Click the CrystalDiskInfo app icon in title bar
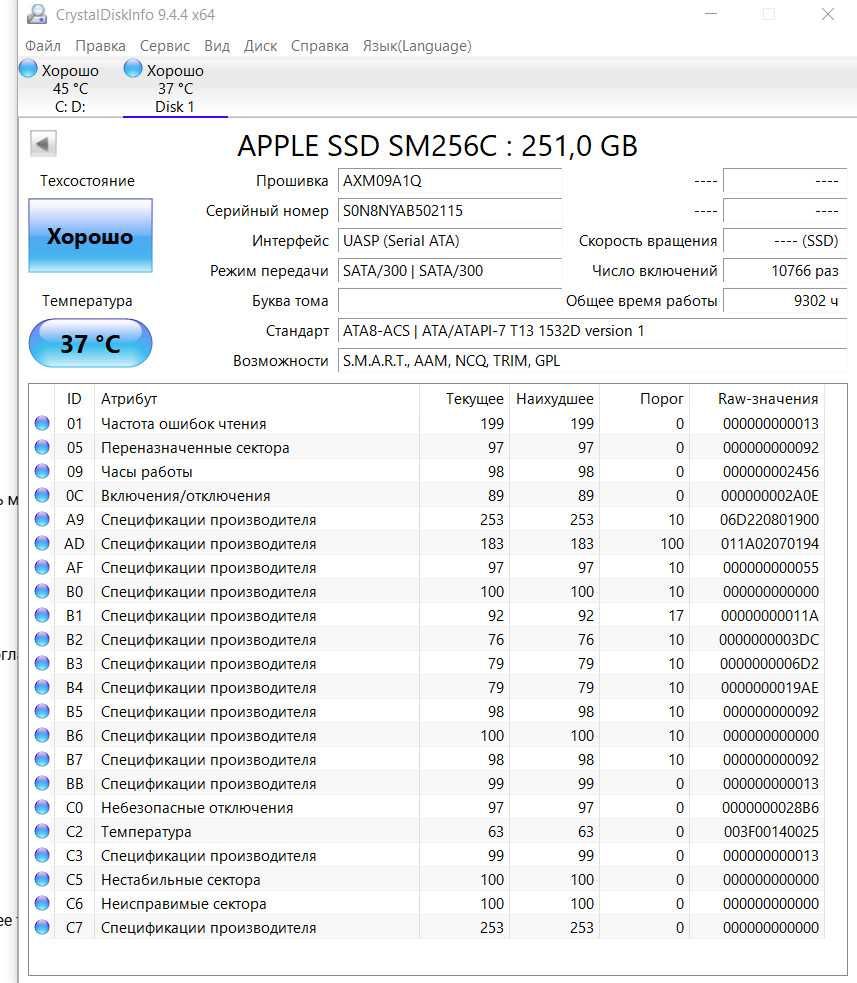The image size is (857, 983). point(36,14)
